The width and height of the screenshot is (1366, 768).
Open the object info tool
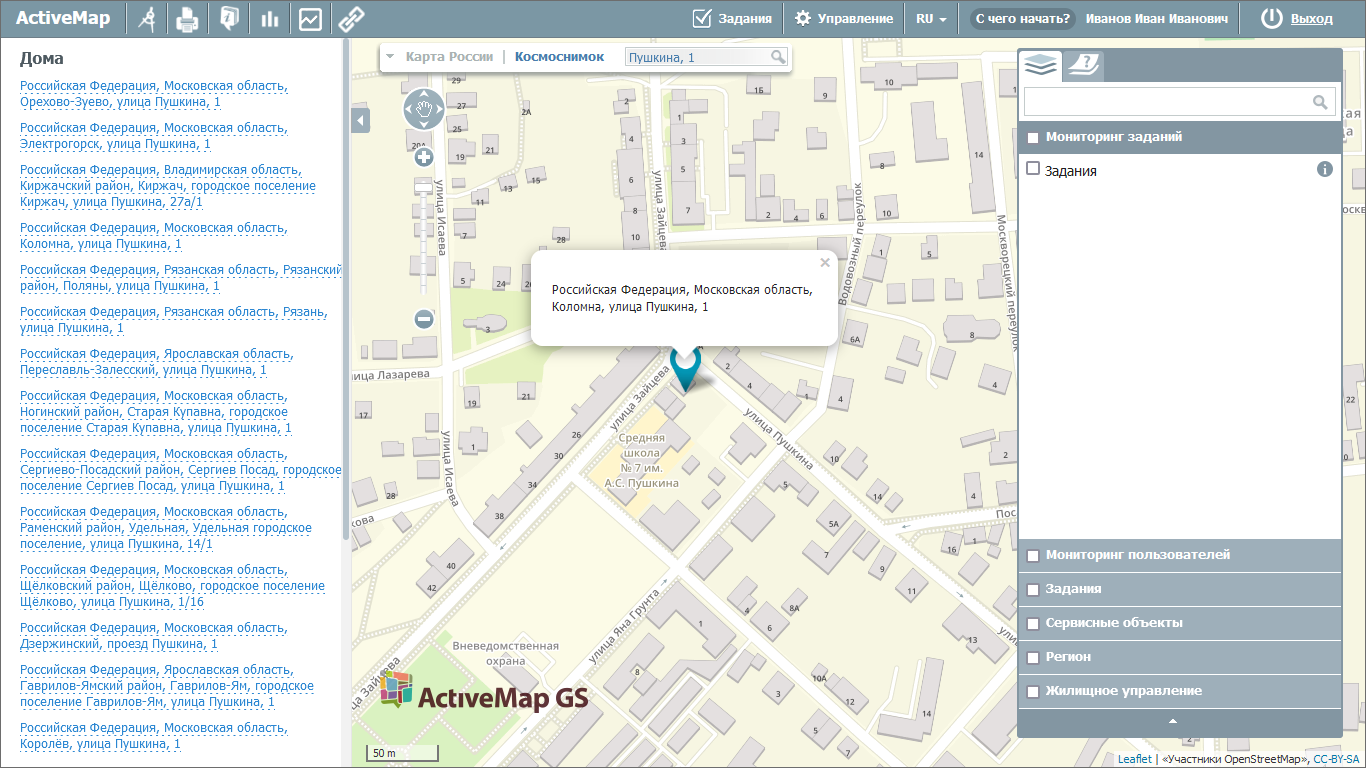tap(229, 19)
